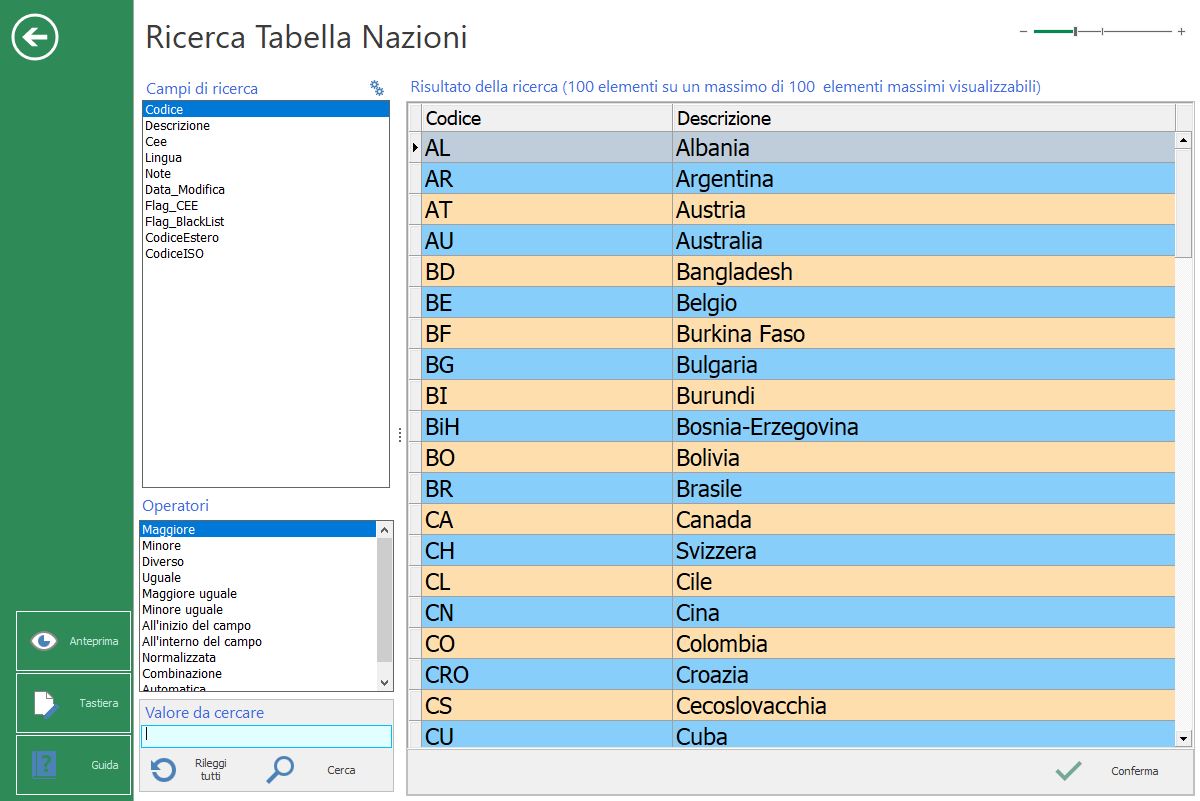Select the Croazia row

[791, 675]
